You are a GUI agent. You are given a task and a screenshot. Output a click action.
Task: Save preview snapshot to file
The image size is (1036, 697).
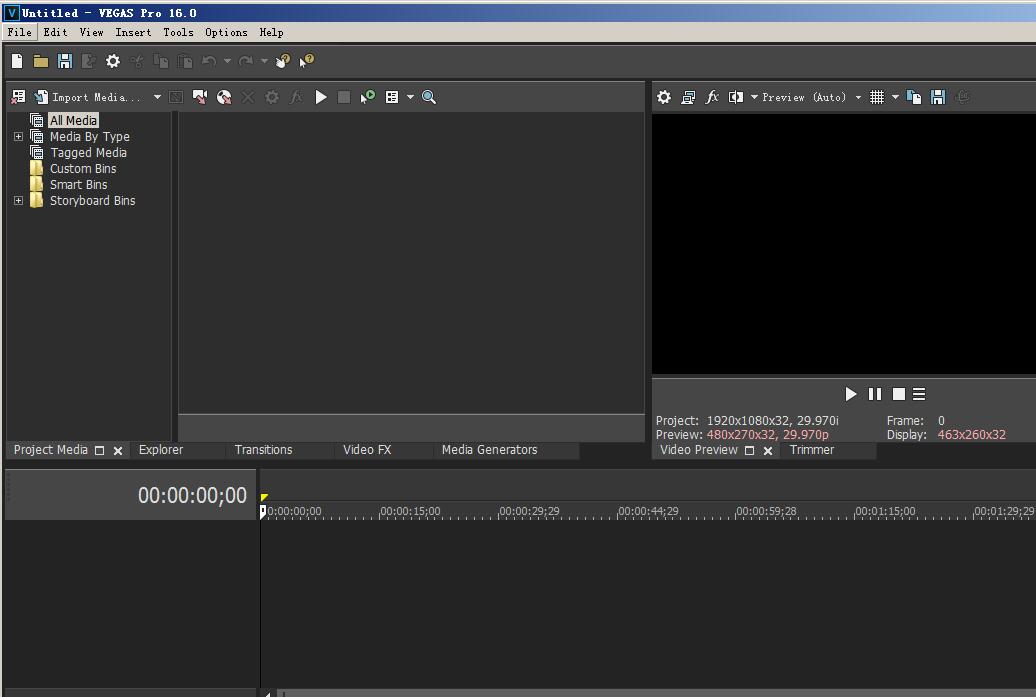pos(938,97)
